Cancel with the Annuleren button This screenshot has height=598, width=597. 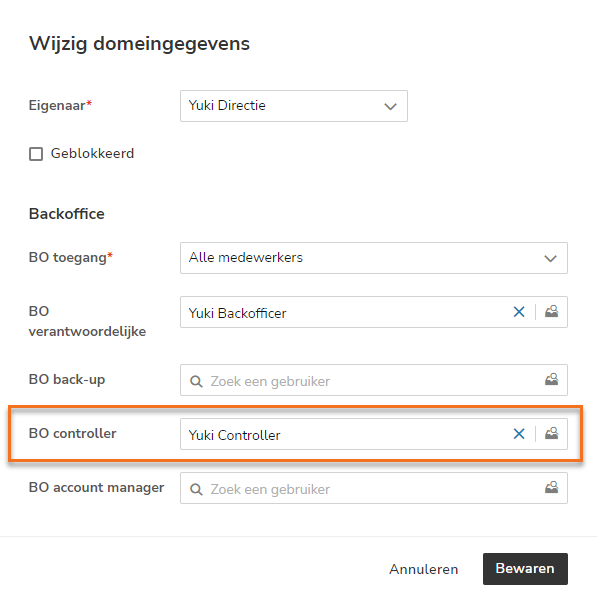pos(423,569)
